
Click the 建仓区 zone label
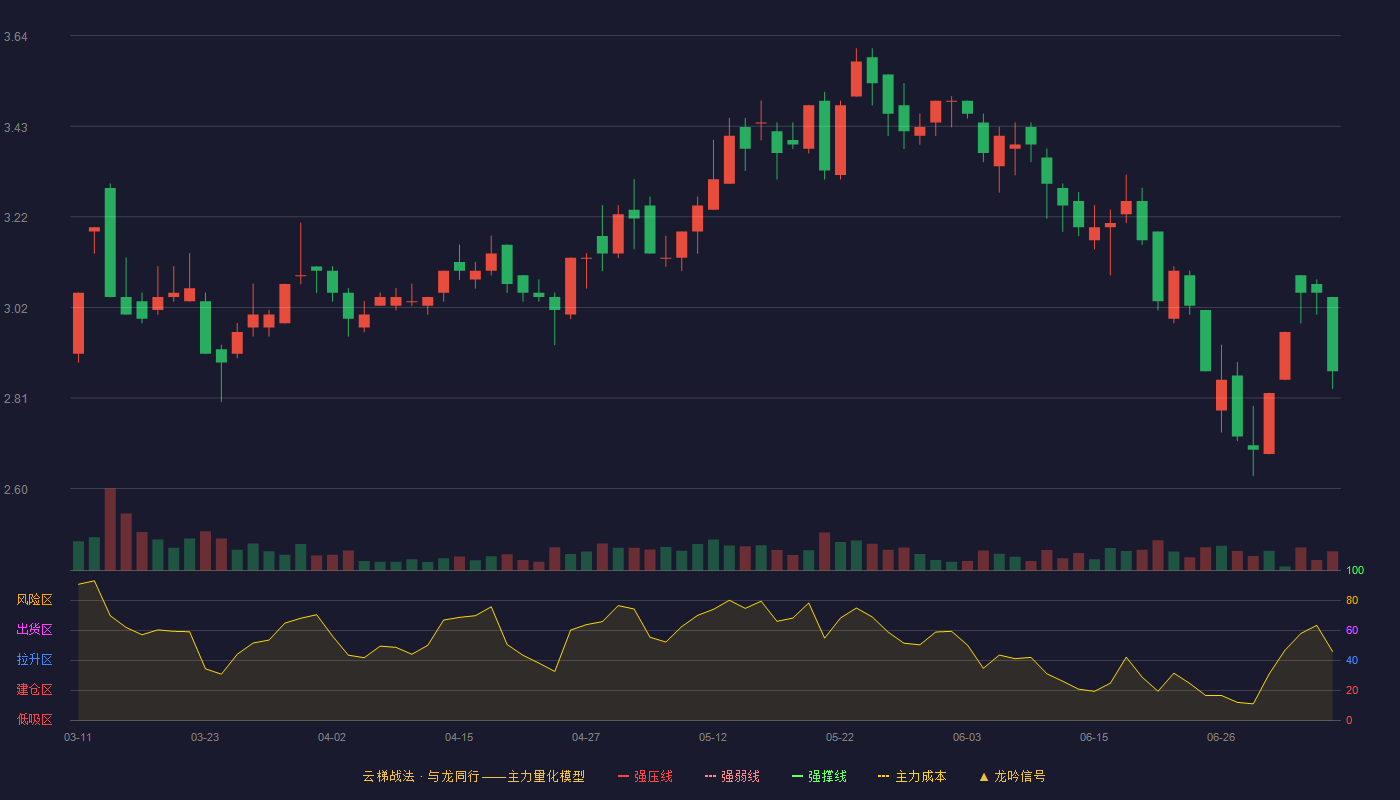coord(34,690)
